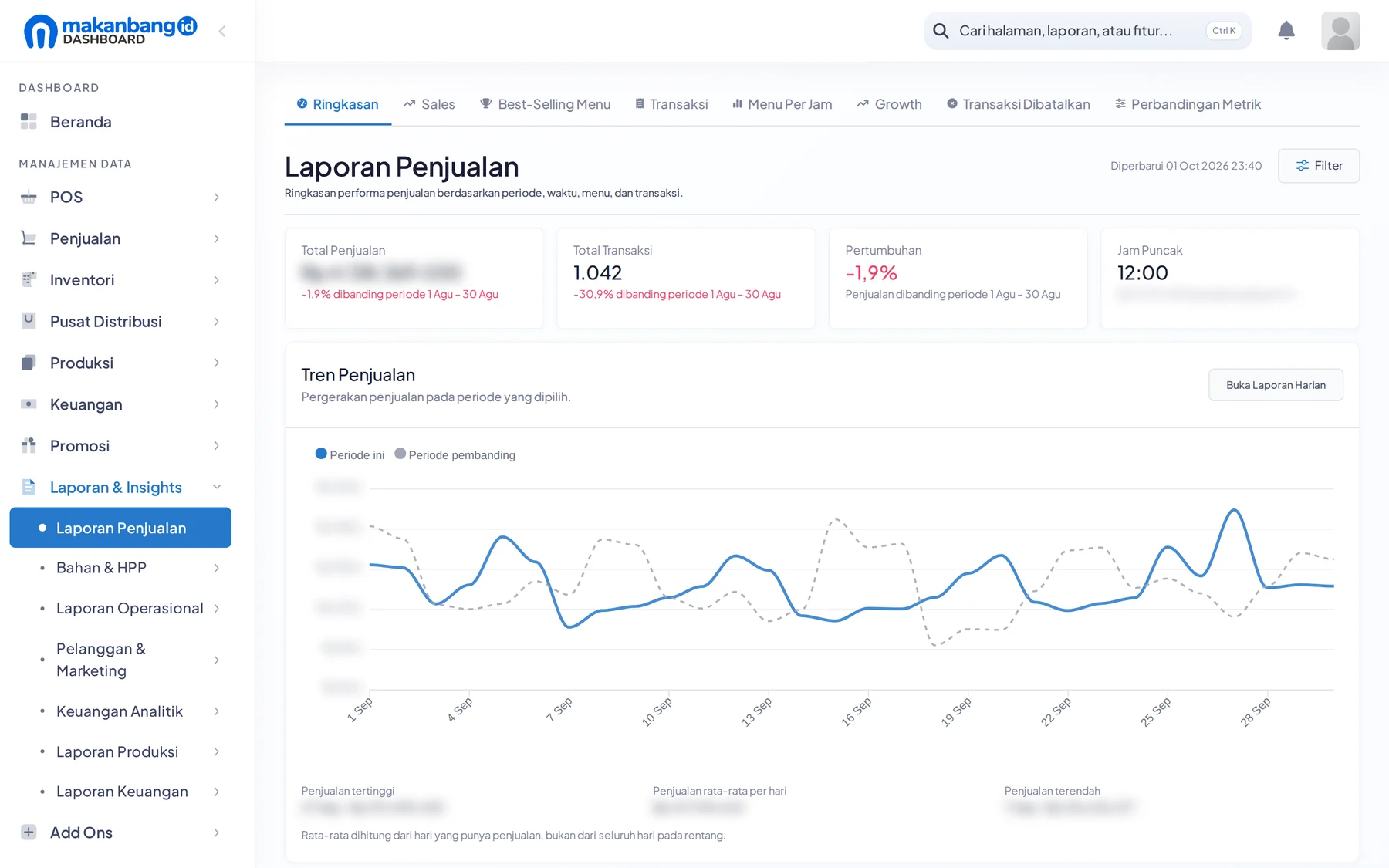Expand the Laporan Operasional submenu chevron

pyautogui.click(x=217, y=609)
